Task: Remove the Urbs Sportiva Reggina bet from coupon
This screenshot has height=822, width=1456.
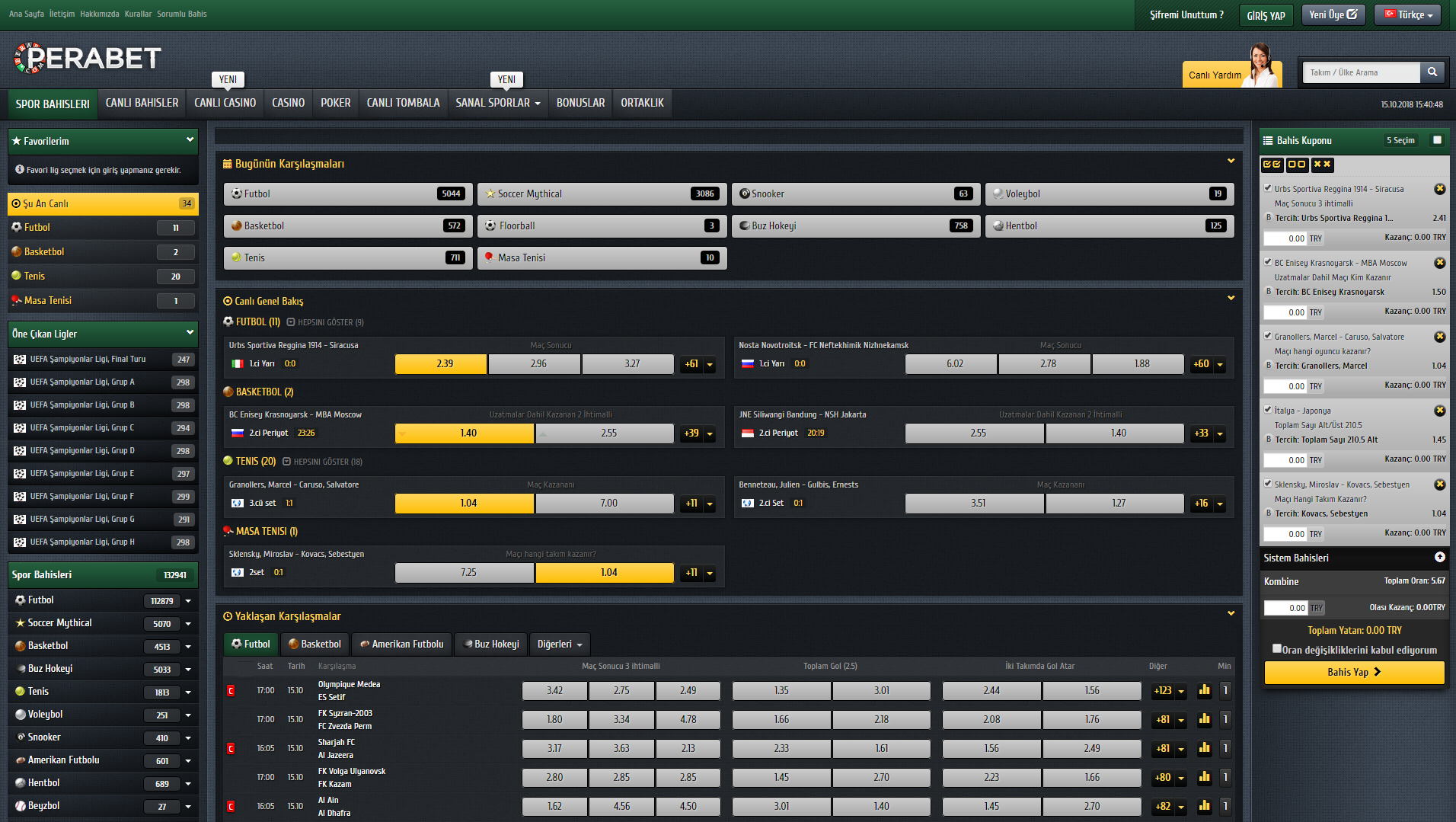Action: tap(1439, 189)
